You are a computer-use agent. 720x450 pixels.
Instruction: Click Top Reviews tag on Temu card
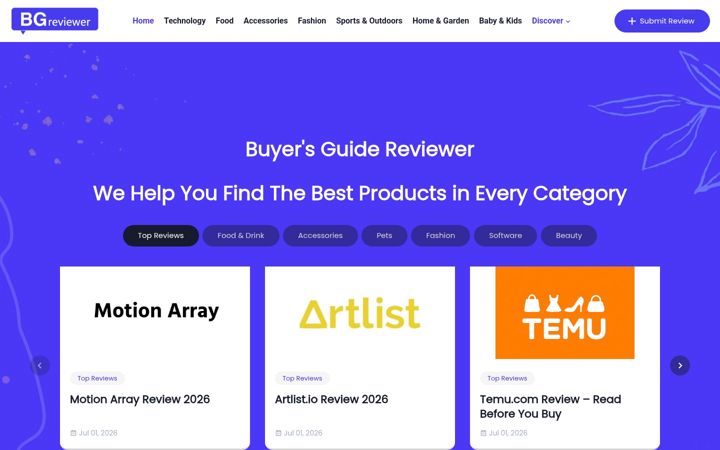pyautogui.click(x=507, y=378)
